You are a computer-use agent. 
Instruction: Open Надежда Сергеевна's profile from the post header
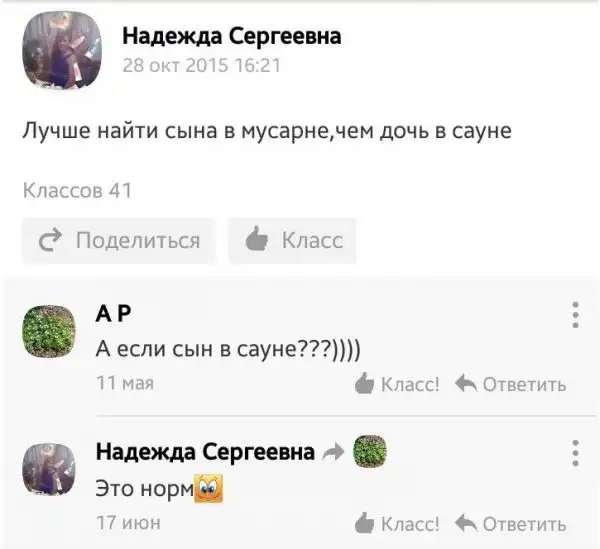231,37
